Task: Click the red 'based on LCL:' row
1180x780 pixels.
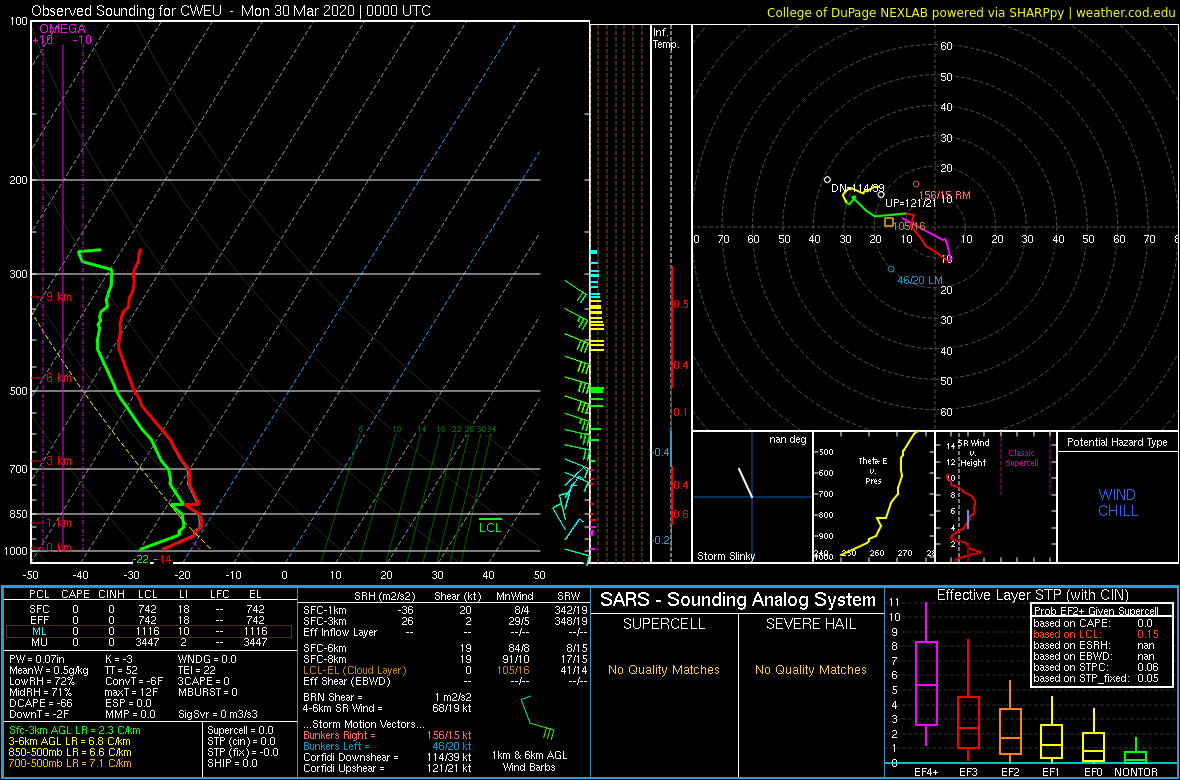Action: click(1101, 634)
